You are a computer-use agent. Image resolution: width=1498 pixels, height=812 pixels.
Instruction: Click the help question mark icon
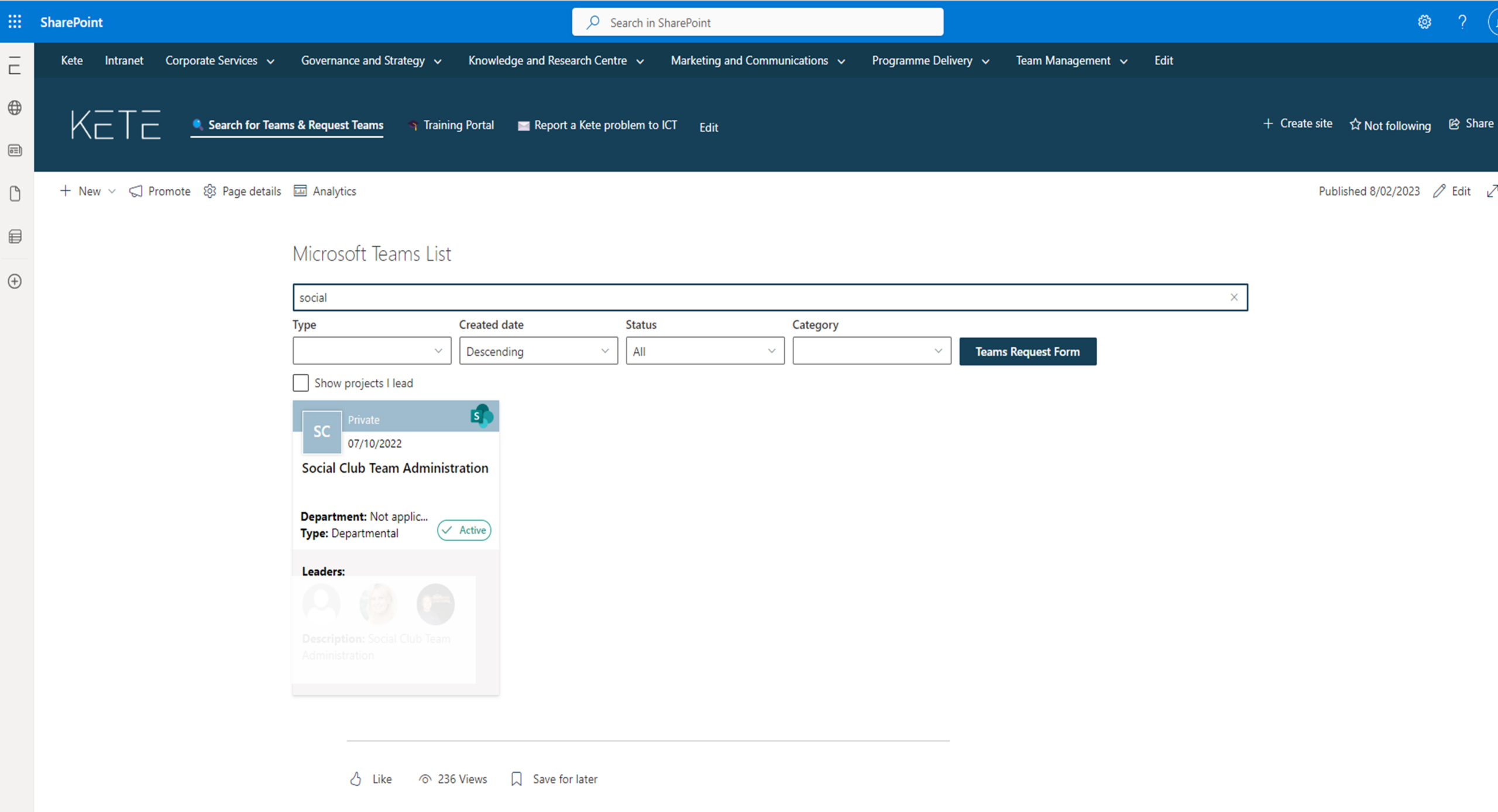coord(1462,22)
